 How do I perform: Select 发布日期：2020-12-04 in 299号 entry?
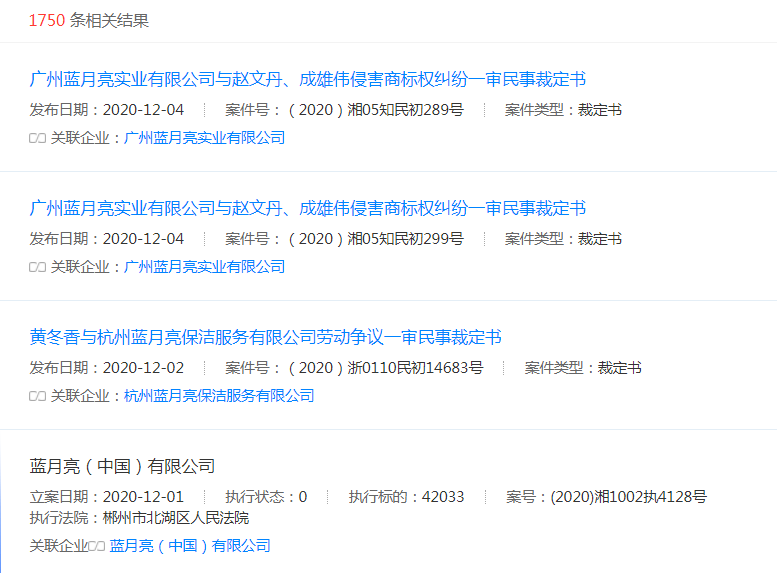point(107,238)
